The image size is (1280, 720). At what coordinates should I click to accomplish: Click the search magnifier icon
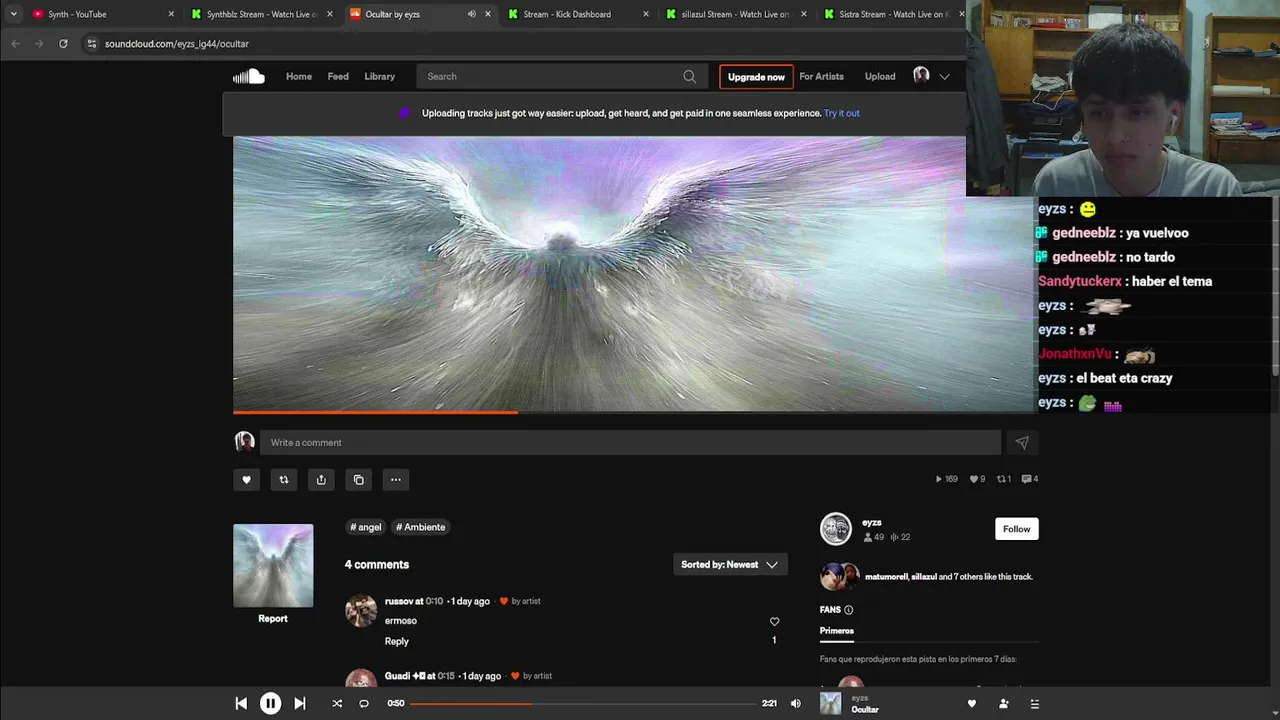click(x=689, y=76)
